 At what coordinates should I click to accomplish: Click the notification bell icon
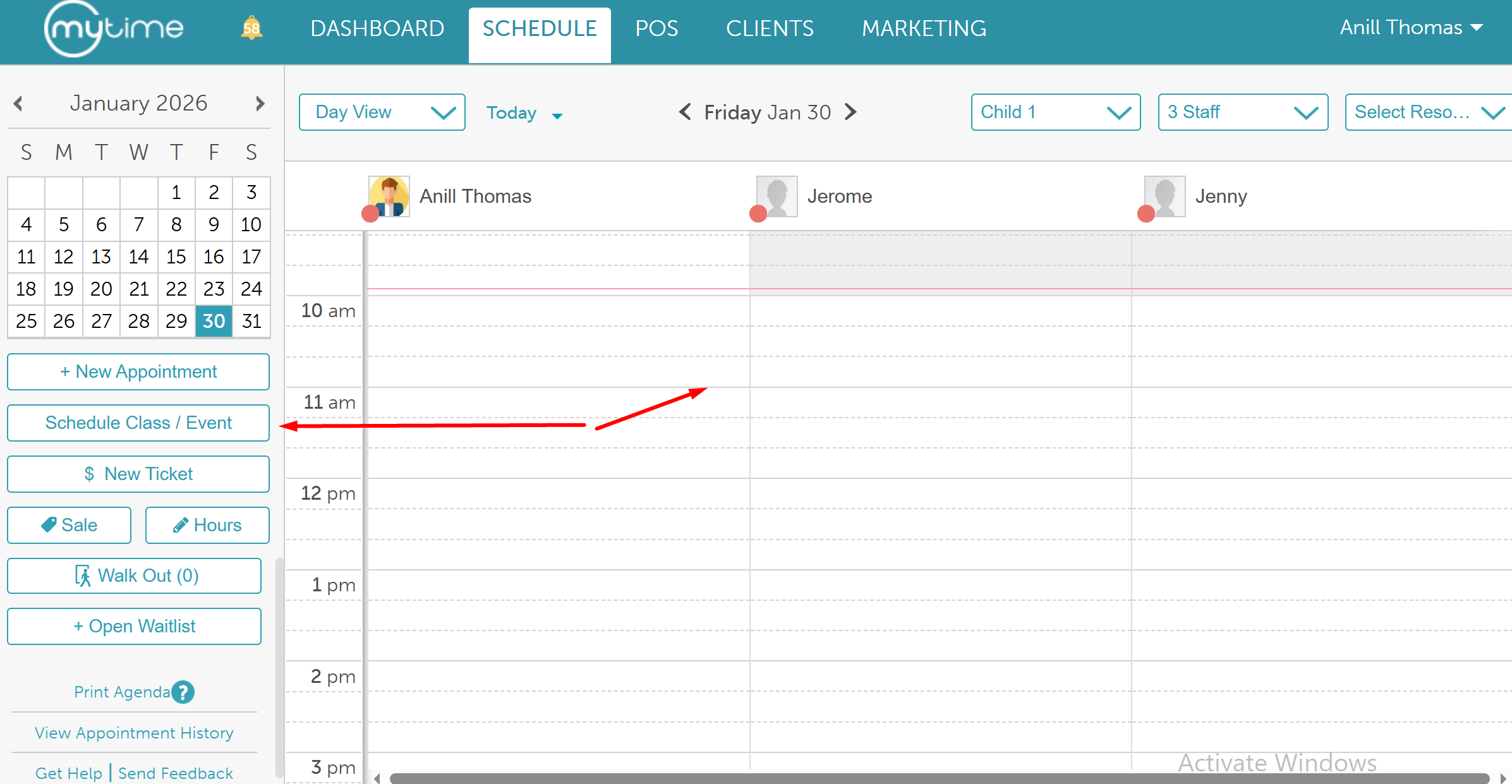(x=251, y=28)
